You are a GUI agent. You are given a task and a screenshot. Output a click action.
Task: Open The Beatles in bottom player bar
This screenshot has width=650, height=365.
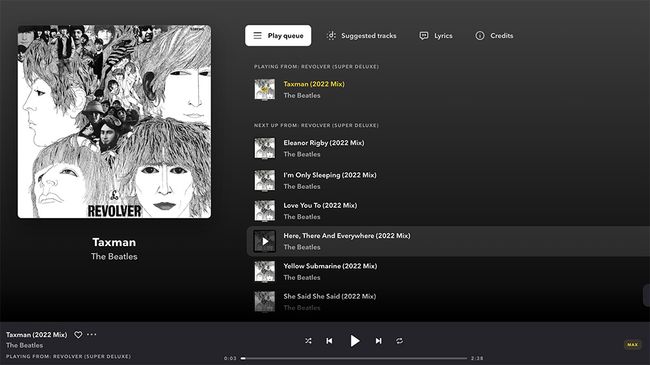coord(24,345)
